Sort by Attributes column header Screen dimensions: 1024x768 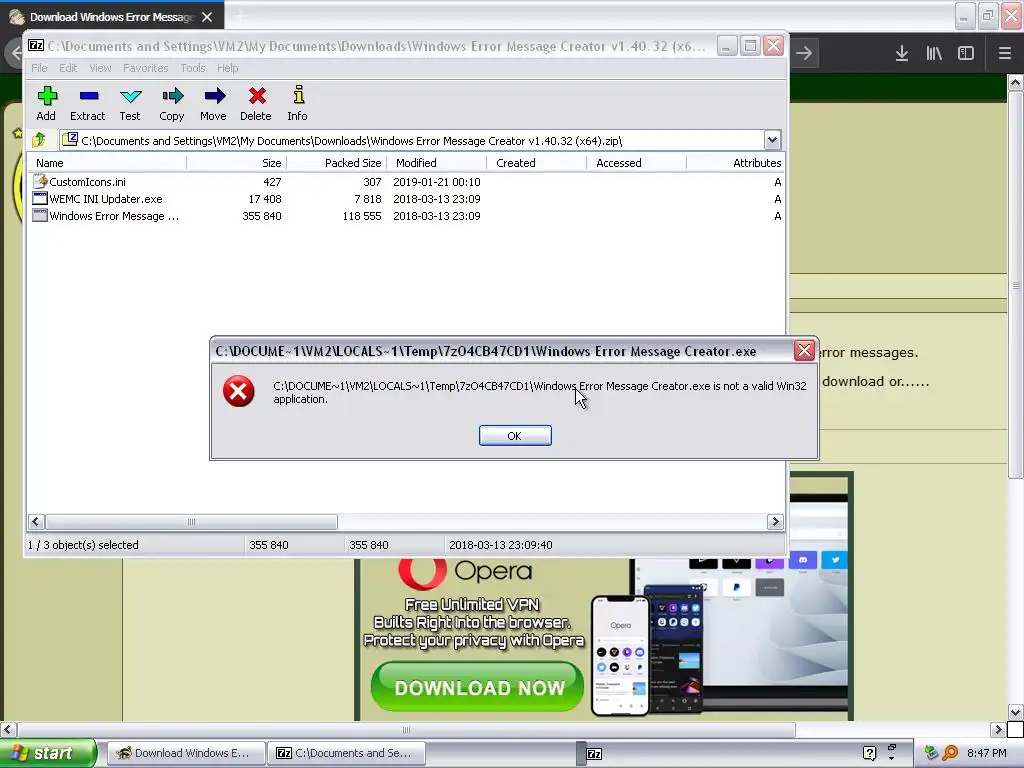(x=736, y=163)
